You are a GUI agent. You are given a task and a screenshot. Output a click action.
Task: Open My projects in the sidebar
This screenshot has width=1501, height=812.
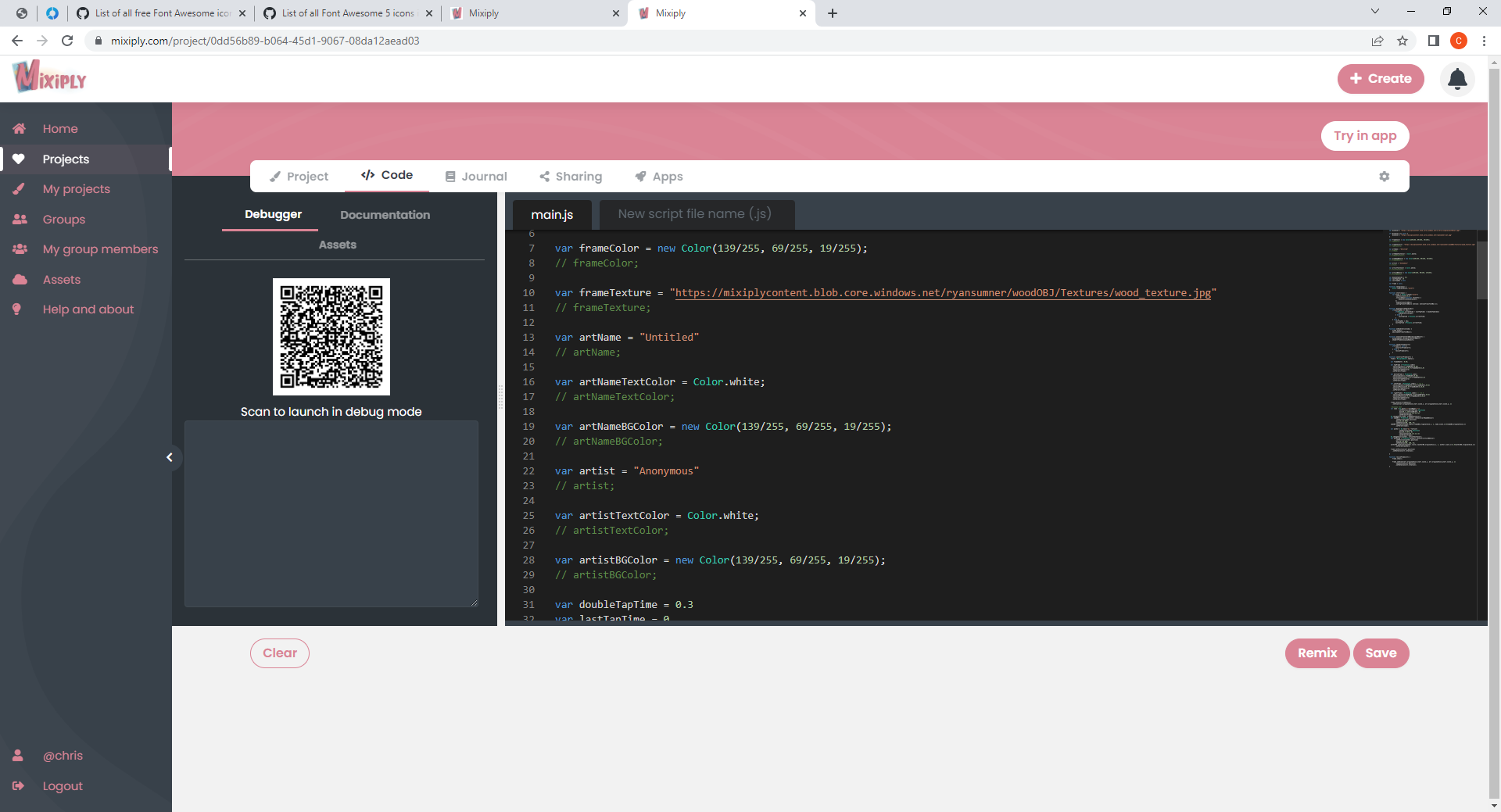(x=77, y=189)
